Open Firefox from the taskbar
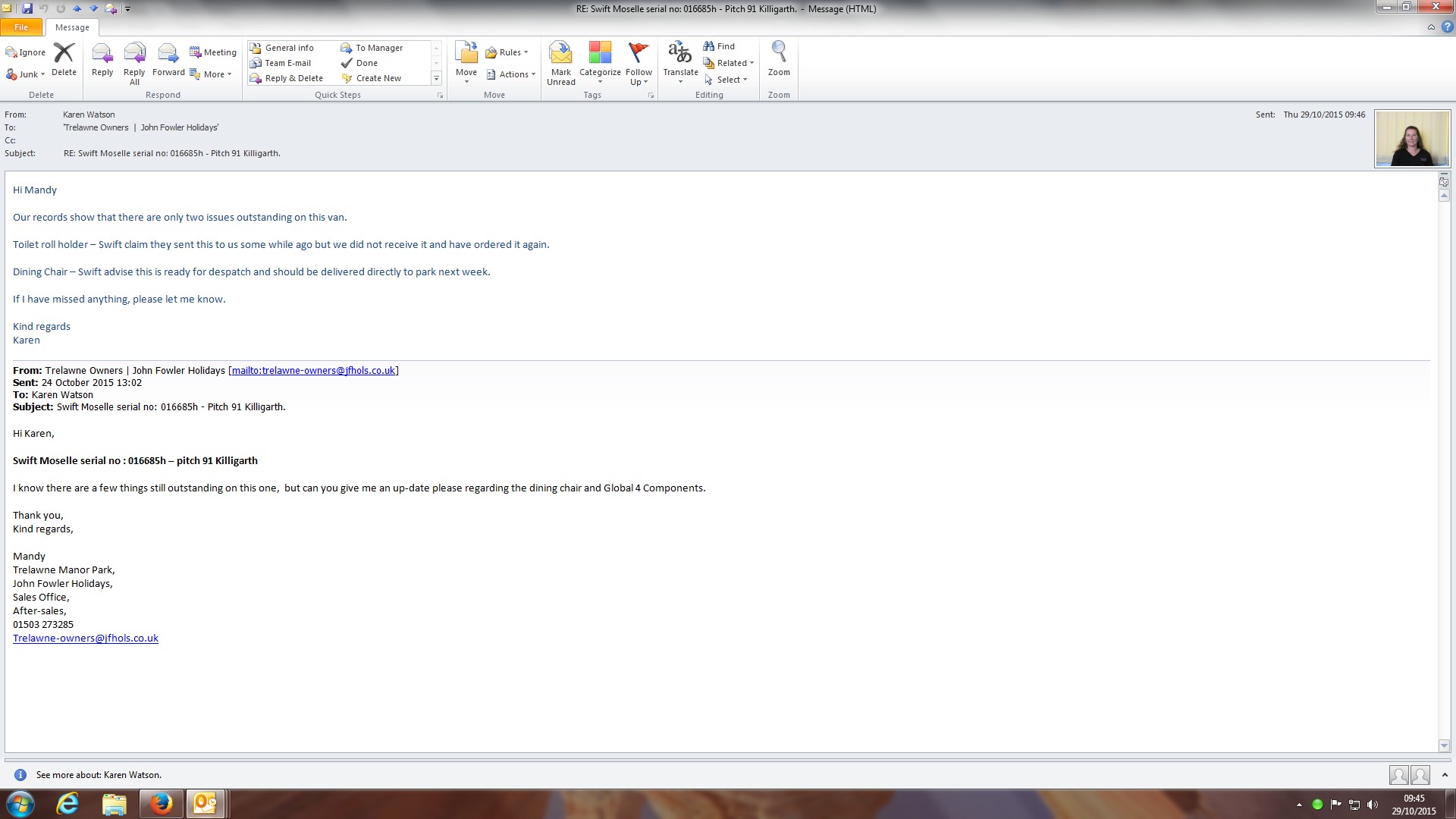 161,804
